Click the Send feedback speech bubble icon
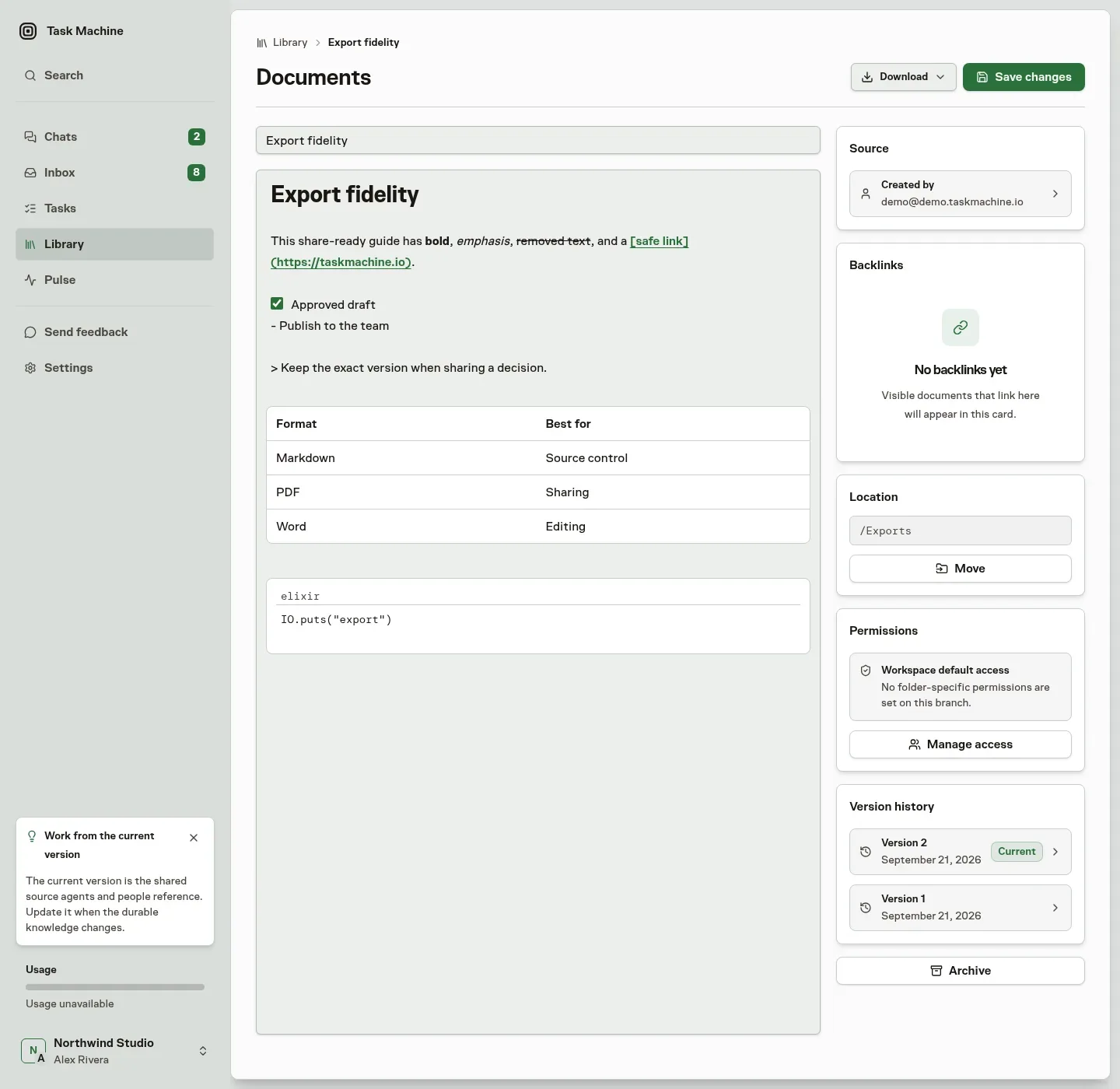 click(30, 332)
